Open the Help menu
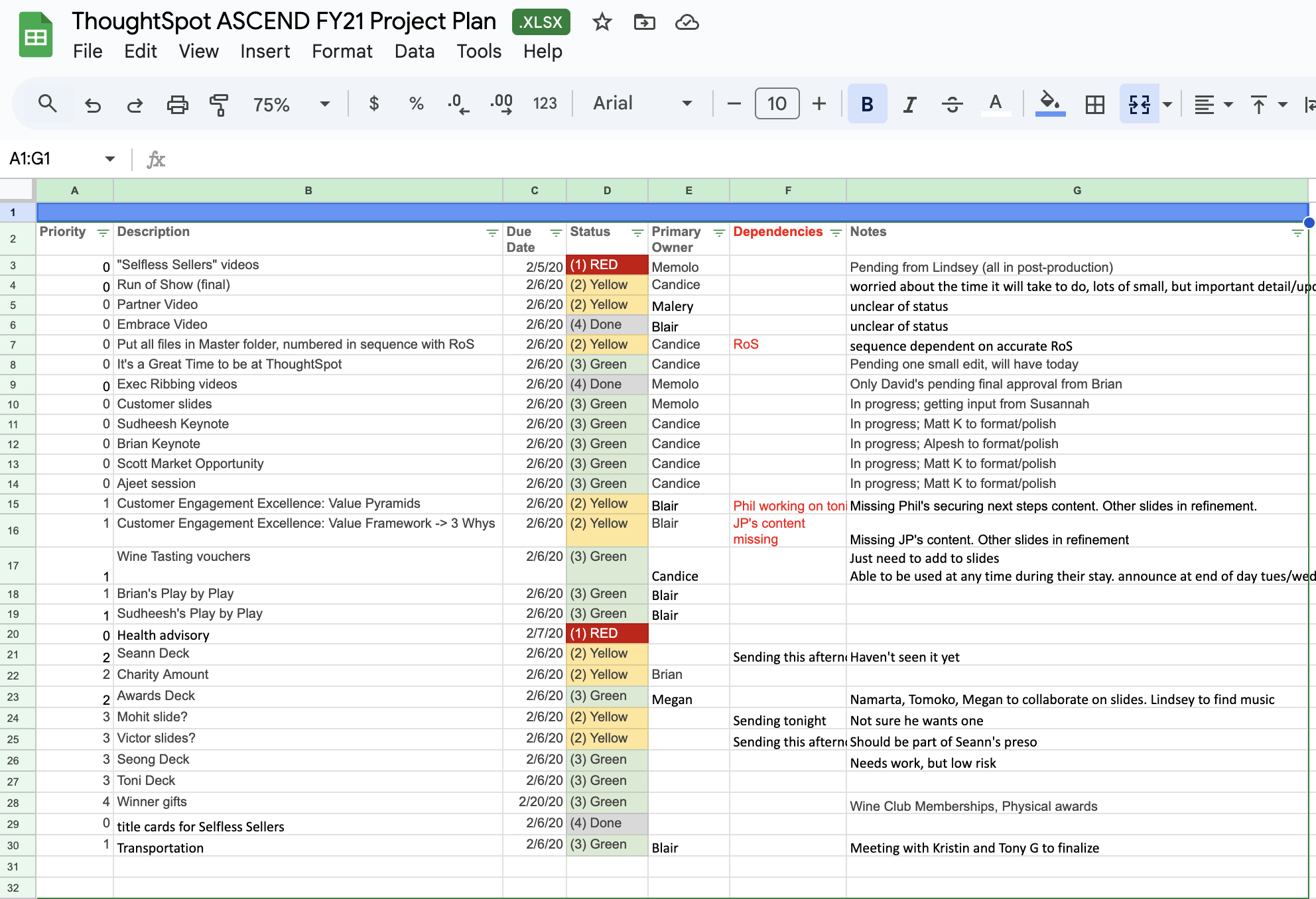This screenshot has height=899, width=1316. coord(543,51)
